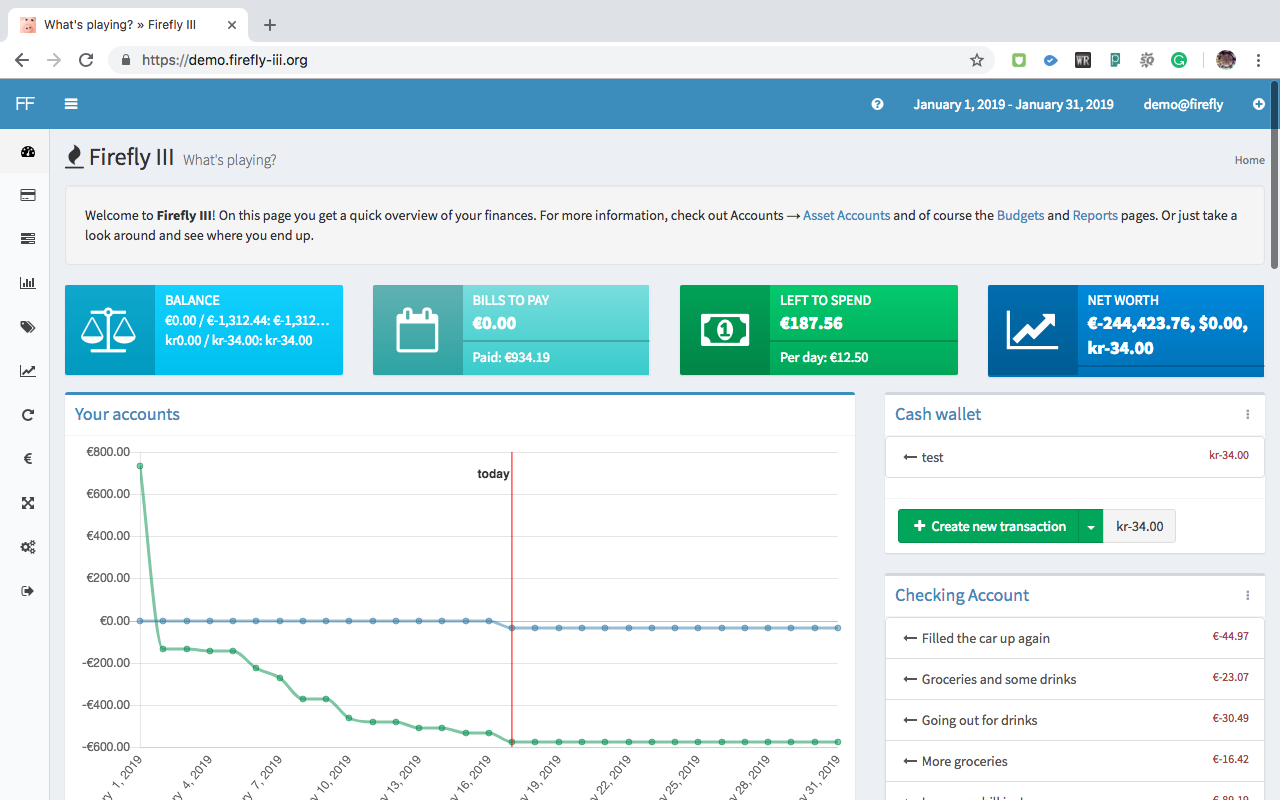Open Going out for drinks transaction
Image resolution: width=1280 pixels, height=800 pixels.
(979, 720)
